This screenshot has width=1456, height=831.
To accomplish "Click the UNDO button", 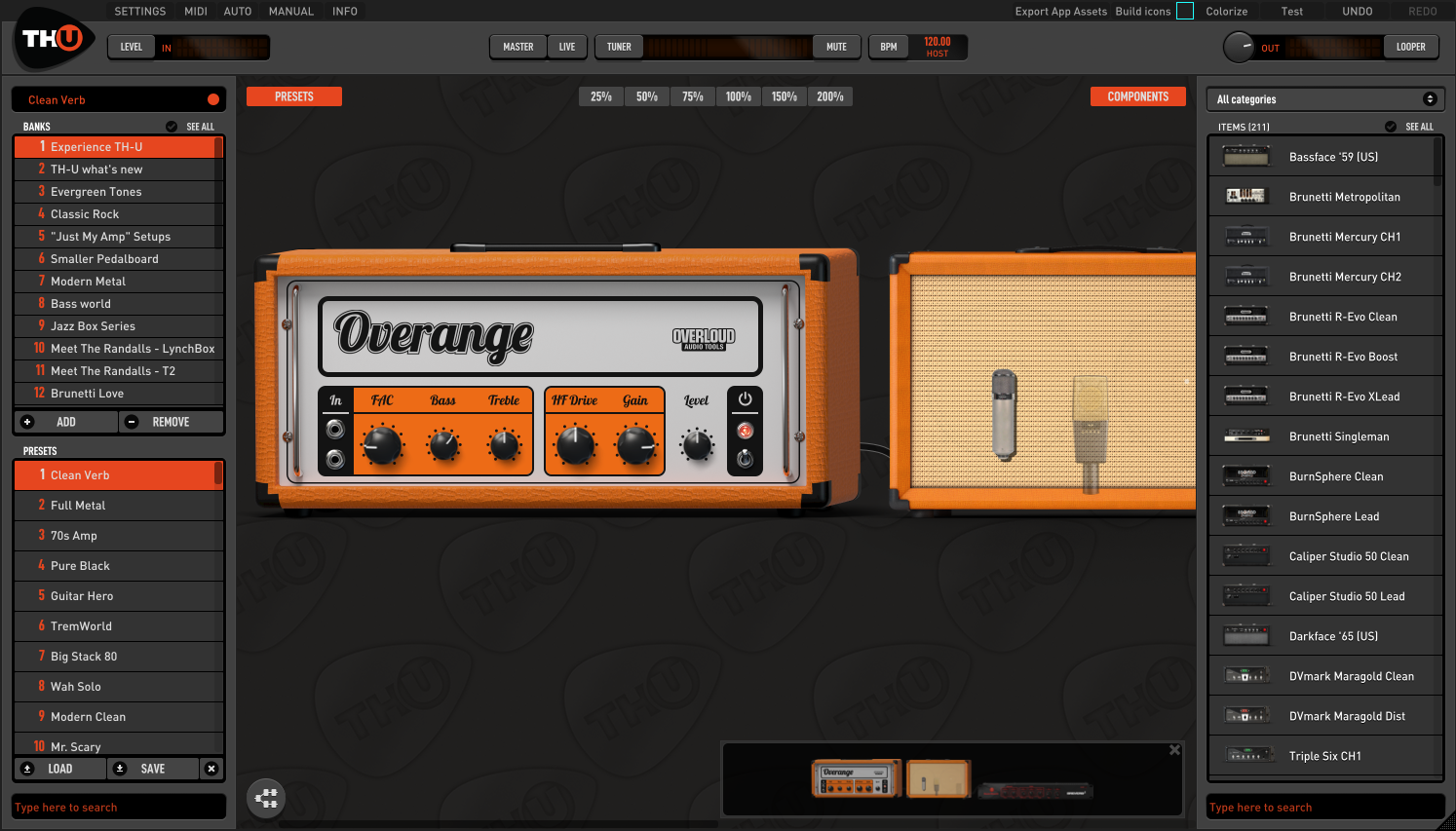I will pyautogui.click(x=1357, y=11).
